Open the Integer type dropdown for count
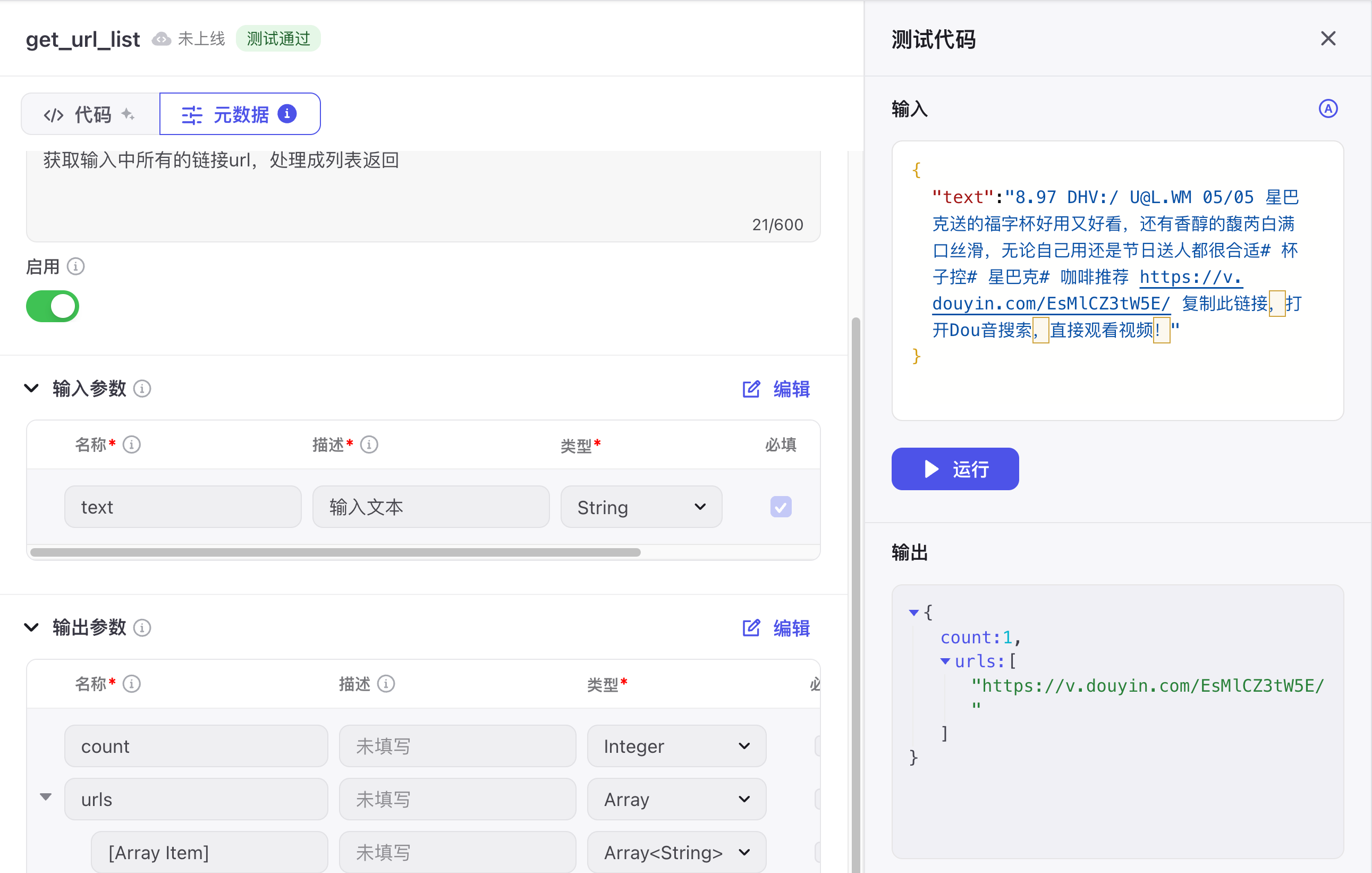This screenshot has height=873, width=1372. point(743,745)
